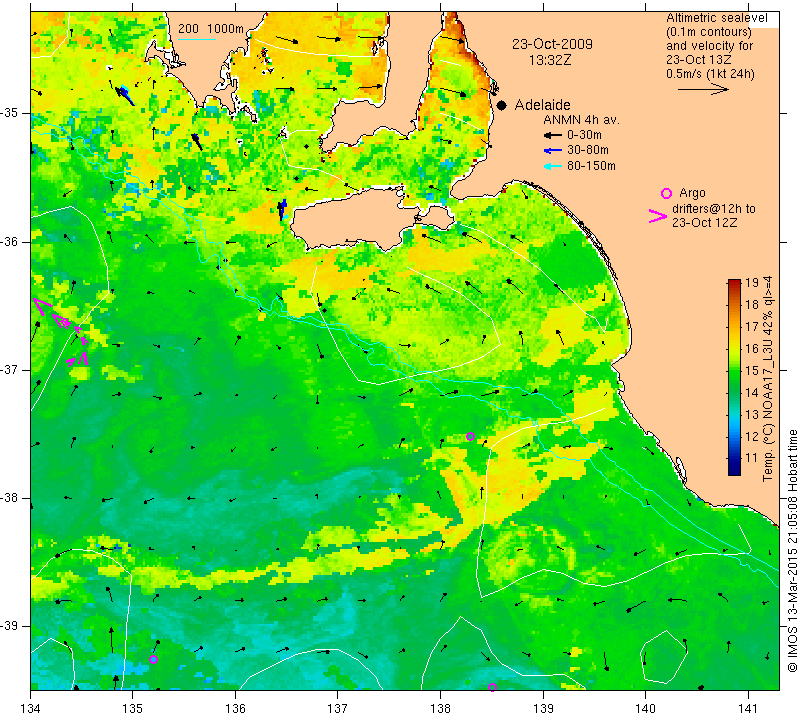Click the colour bar tick label '12'
Screen dimensions: 800x720
[752, 436]
